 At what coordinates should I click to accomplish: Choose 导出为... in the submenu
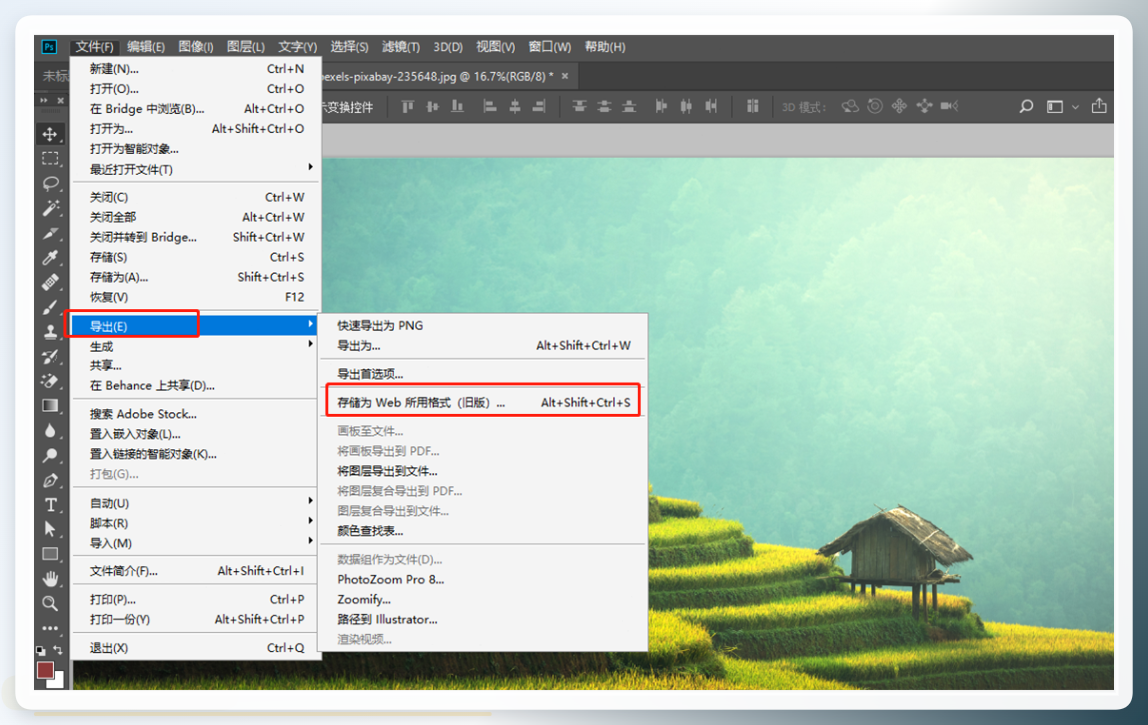coord(483,345)
